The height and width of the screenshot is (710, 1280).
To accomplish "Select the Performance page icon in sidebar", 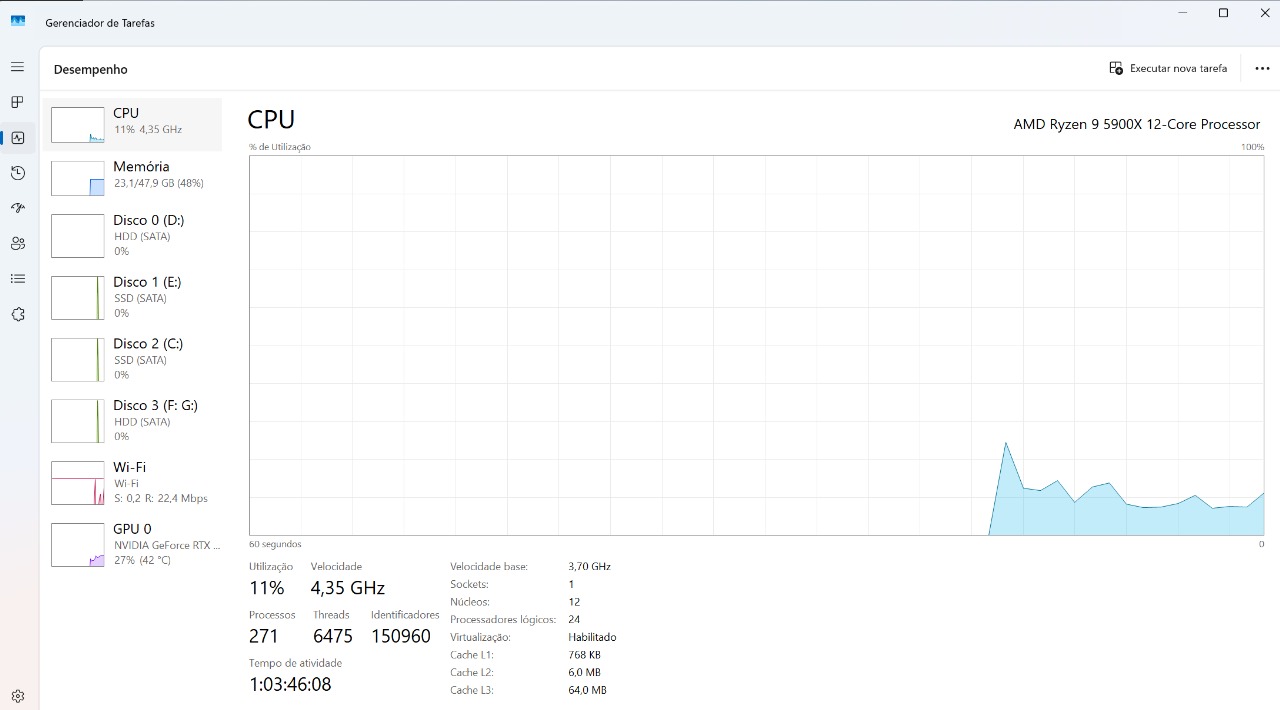I will (17, 138).
